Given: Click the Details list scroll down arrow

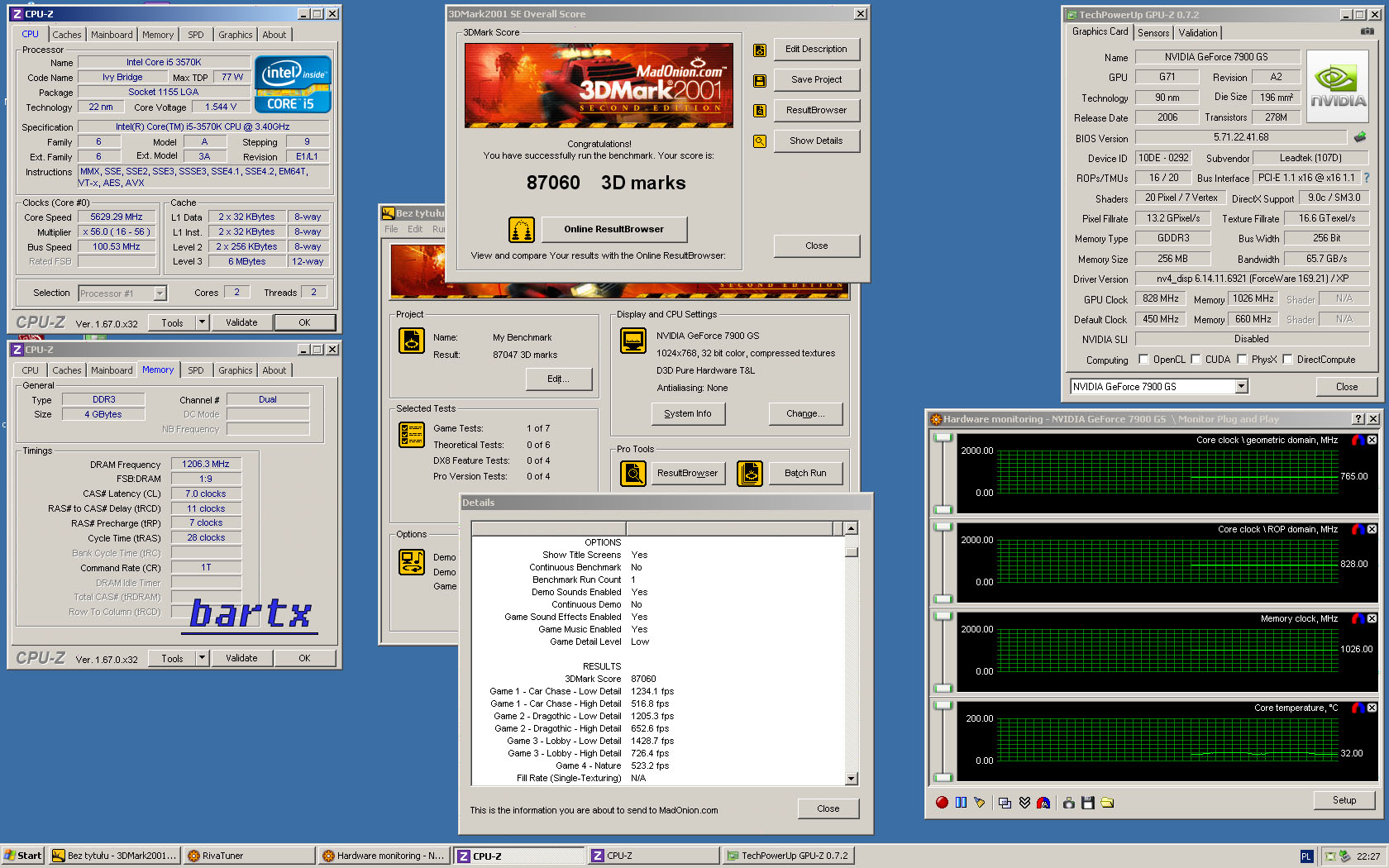Looking at the screenshot, I should click(852, 779).
